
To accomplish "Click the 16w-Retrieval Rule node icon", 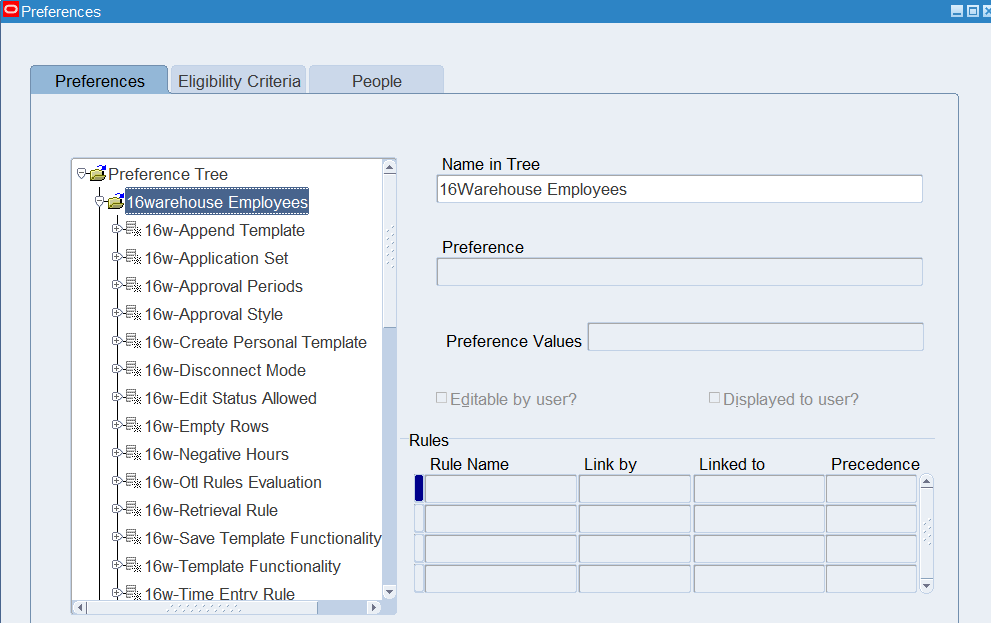I will tap(133, 510).
